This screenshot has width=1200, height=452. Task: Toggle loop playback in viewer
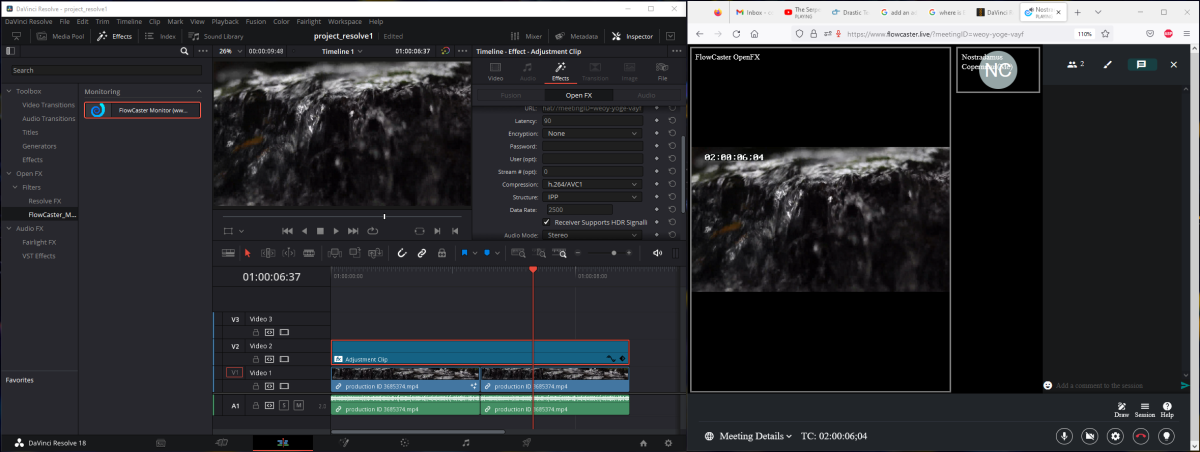tap(372, 231)
